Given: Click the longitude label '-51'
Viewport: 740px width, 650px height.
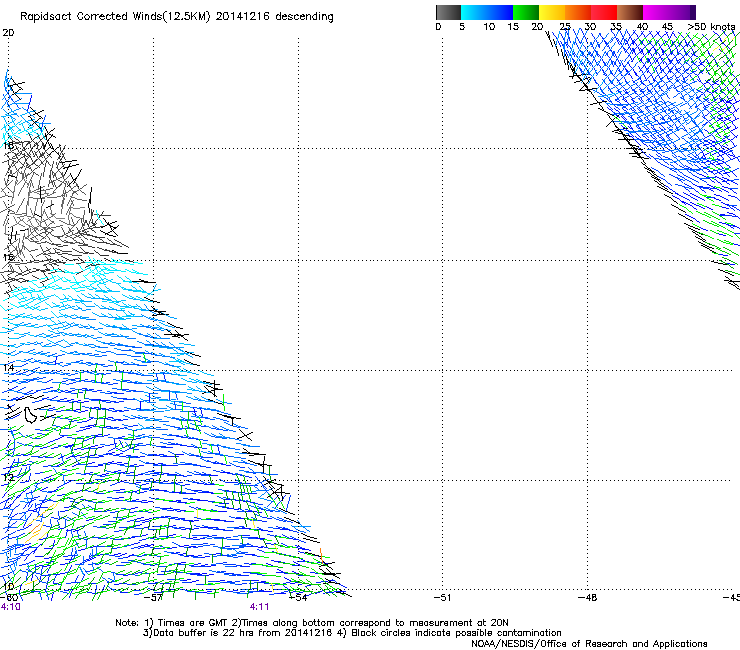Looking at the screenshot, I should [443, 598].
